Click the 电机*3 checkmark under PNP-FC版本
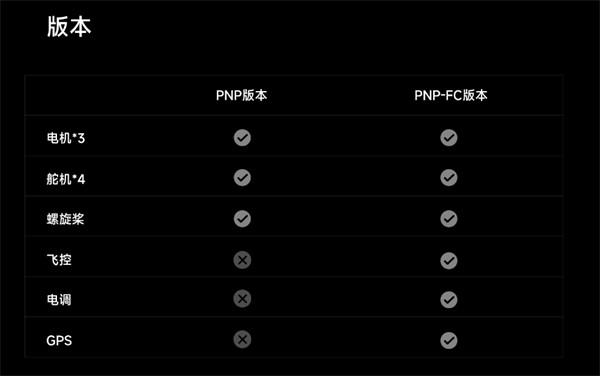The height and width of the screenshot is (376, 600). tap(449, 138)
